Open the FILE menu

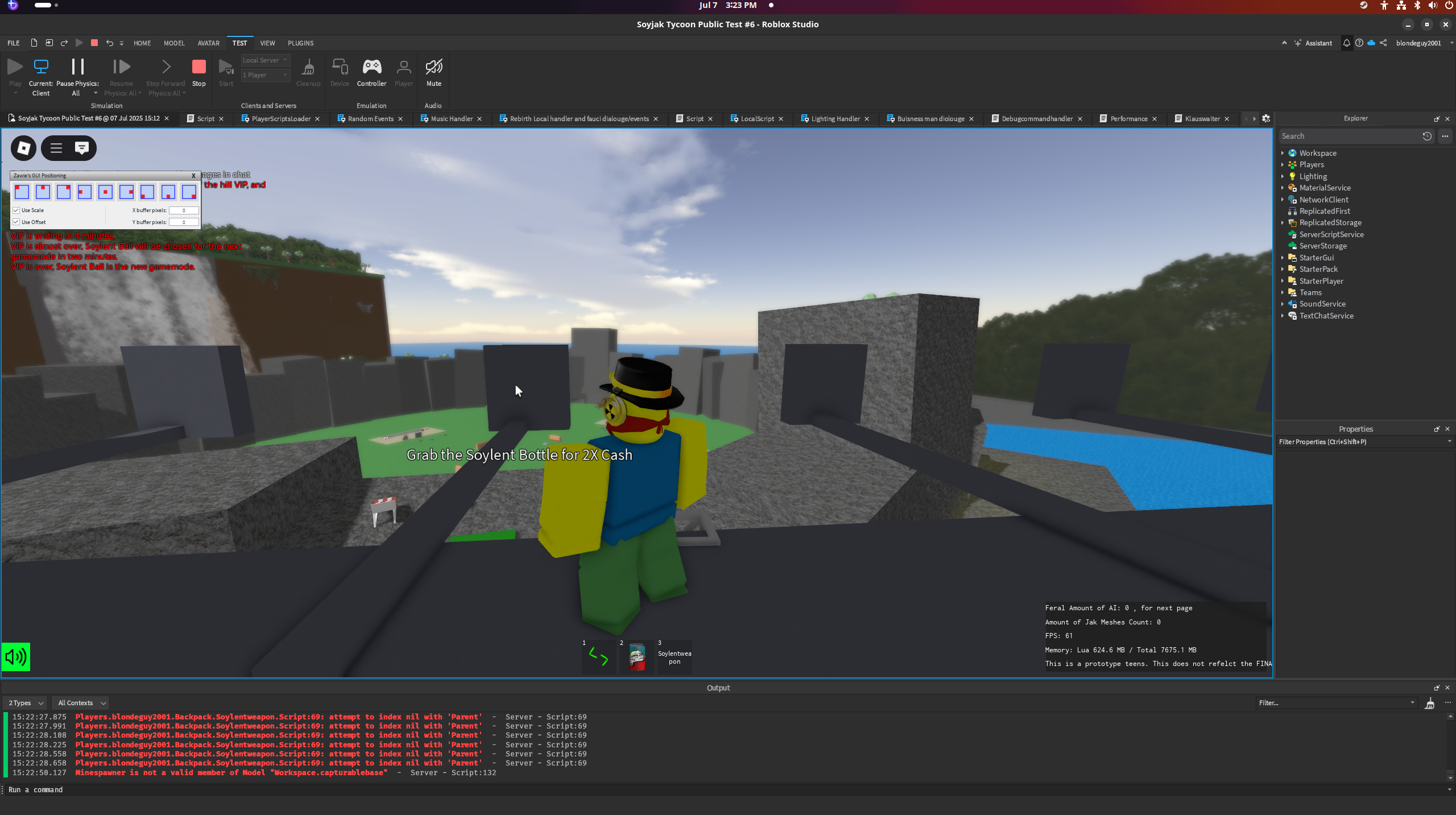tap(14, 43)
